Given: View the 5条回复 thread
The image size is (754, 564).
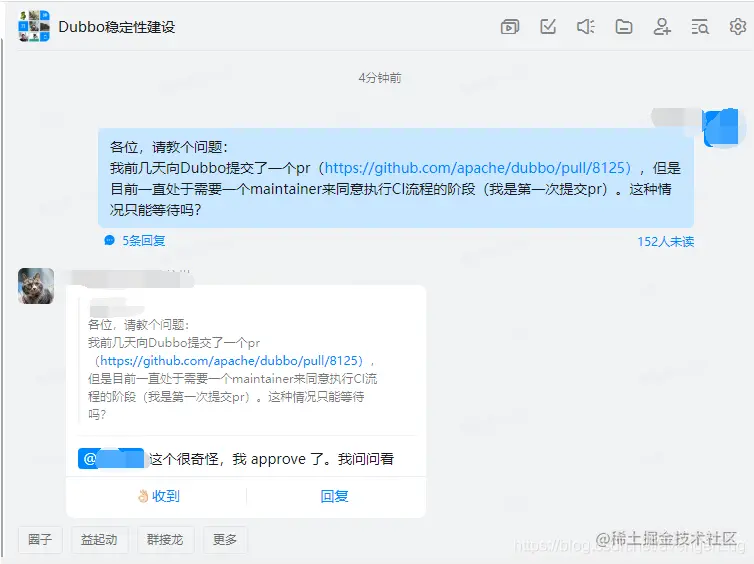Looking at the screenshot, I should (143, 240).
